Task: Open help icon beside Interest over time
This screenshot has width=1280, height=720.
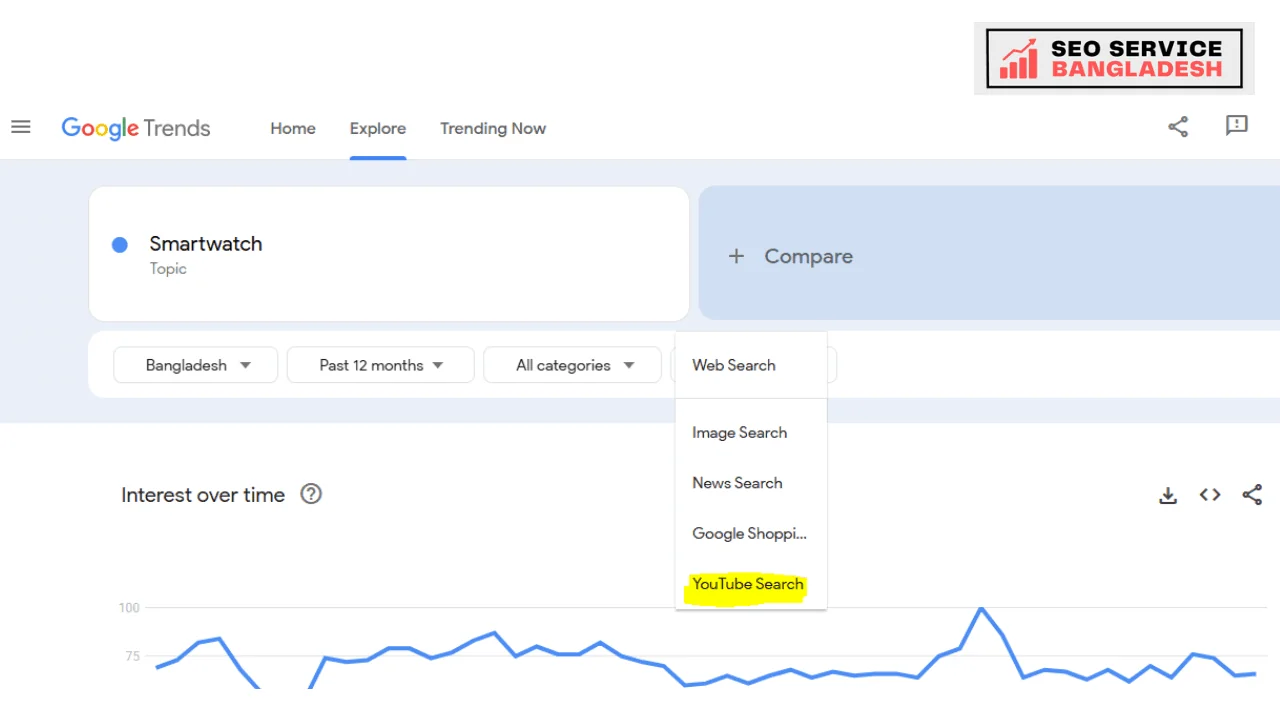Action: [x=311, y=494]
